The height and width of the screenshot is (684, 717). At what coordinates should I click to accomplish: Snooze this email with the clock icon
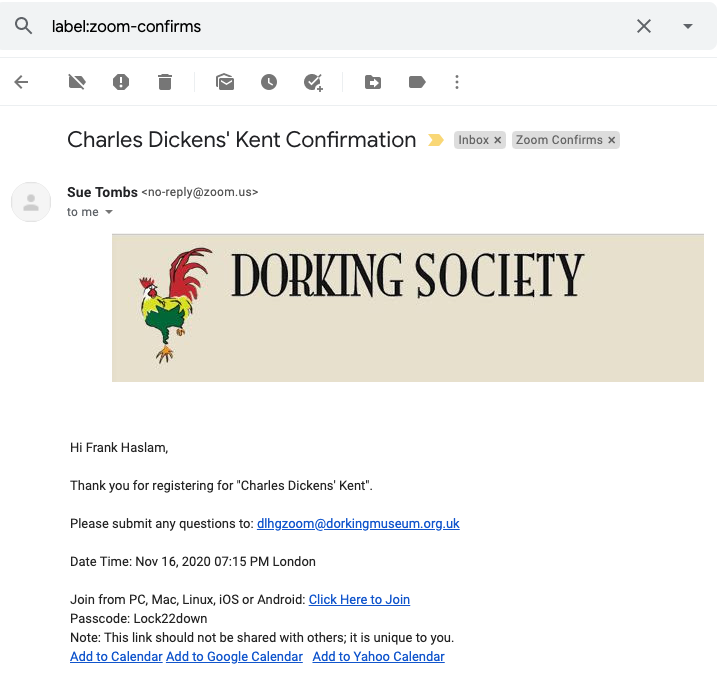269,82
